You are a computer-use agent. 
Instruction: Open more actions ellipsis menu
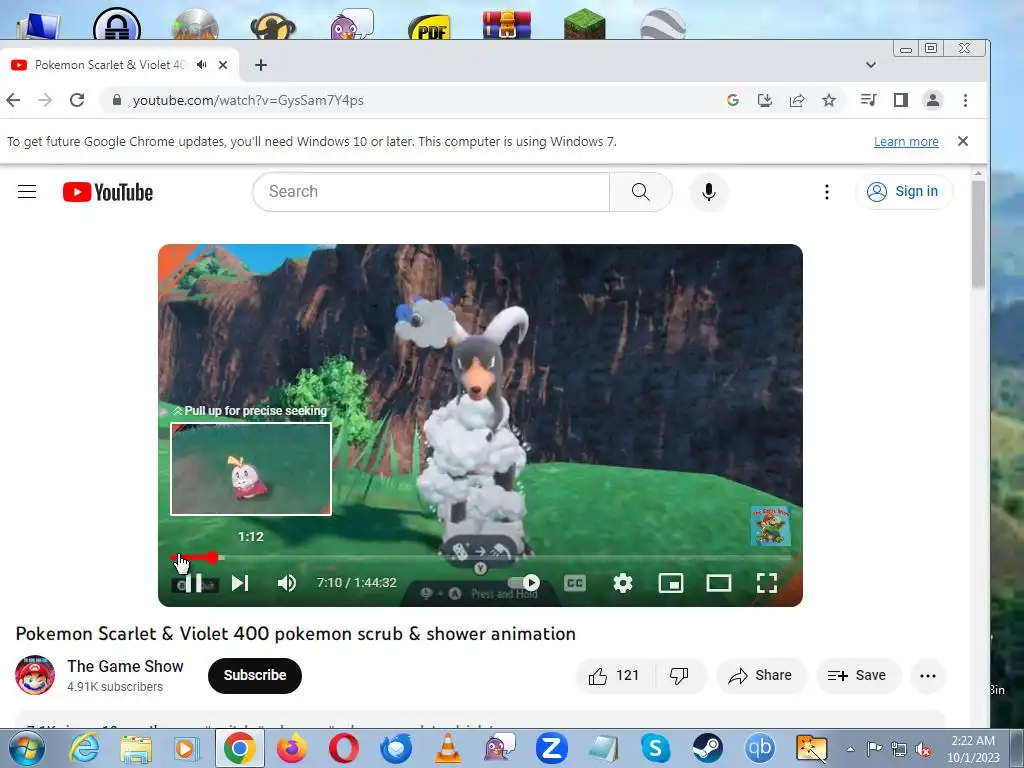928,675
